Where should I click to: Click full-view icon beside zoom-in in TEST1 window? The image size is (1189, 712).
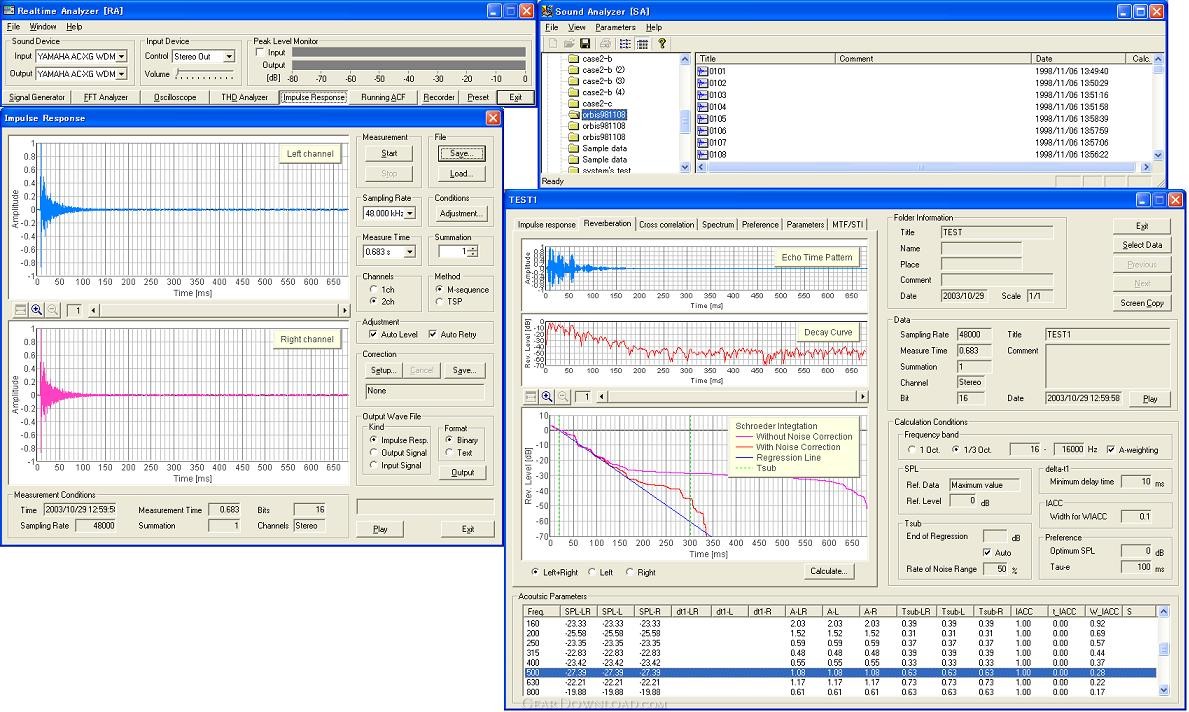coord(531,397)
